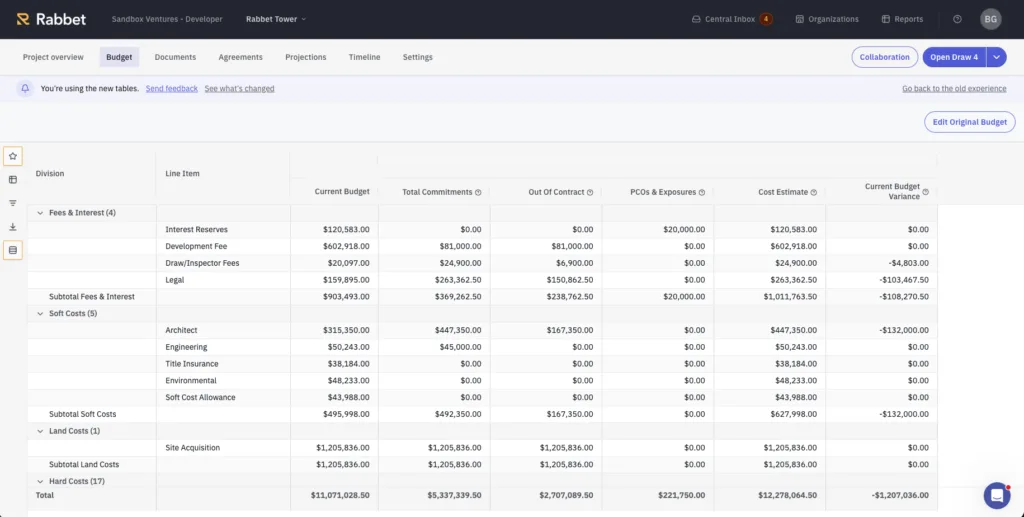Click the download export sidebar icon
The width and height of the screenshot is (1024, 517).
[x=12, y=227]
